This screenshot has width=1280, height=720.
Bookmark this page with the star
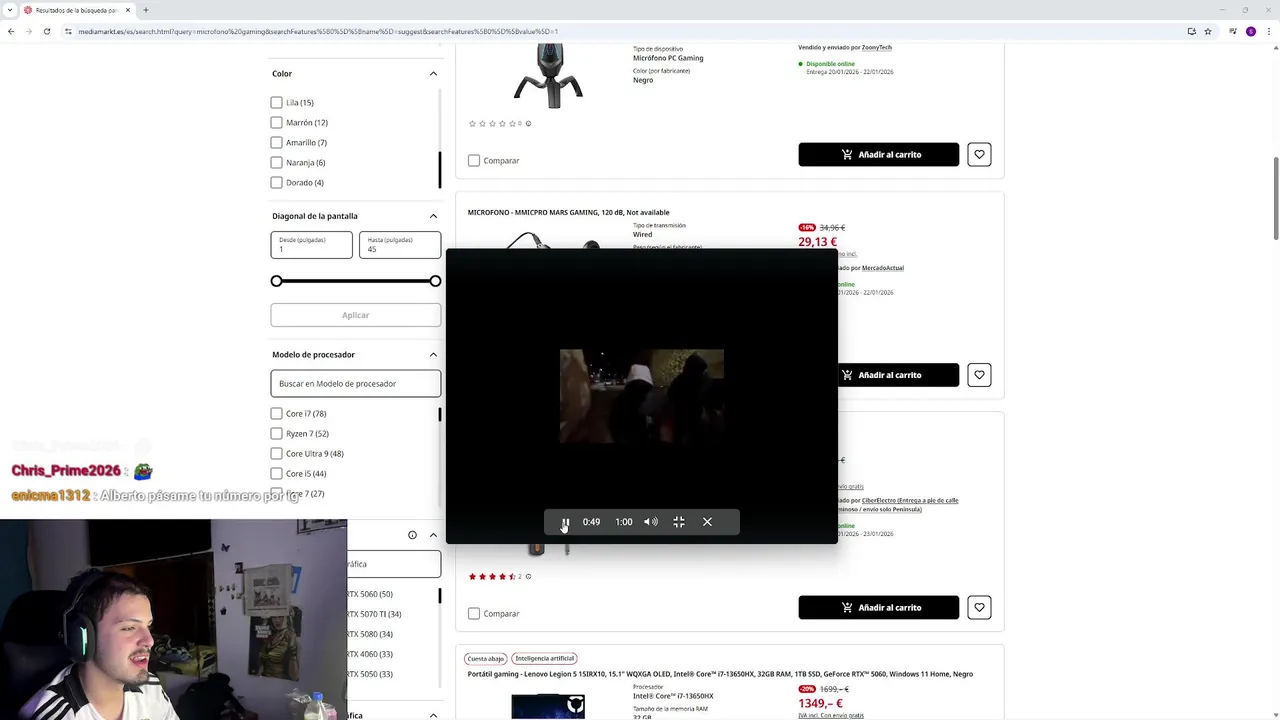coord(1208,31)
